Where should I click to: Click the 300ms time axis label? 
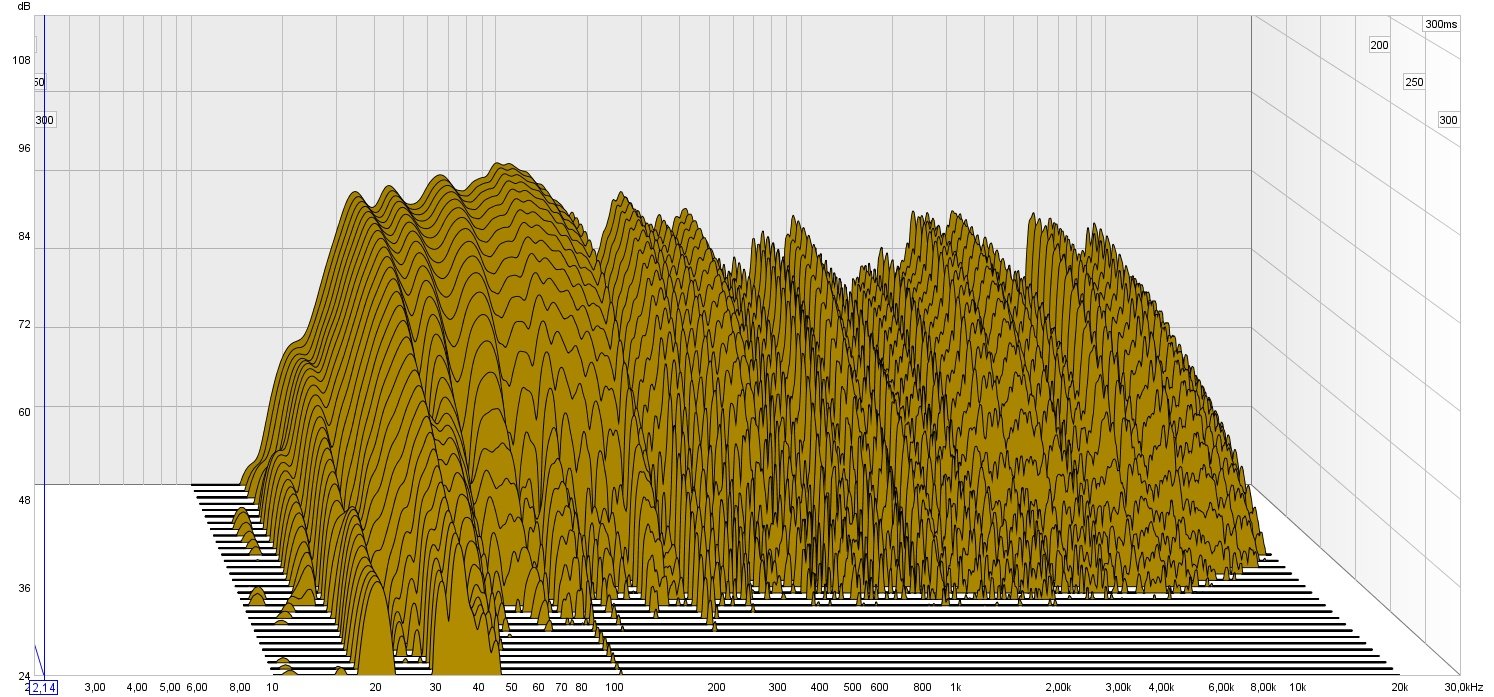[x=1441, y=24]
